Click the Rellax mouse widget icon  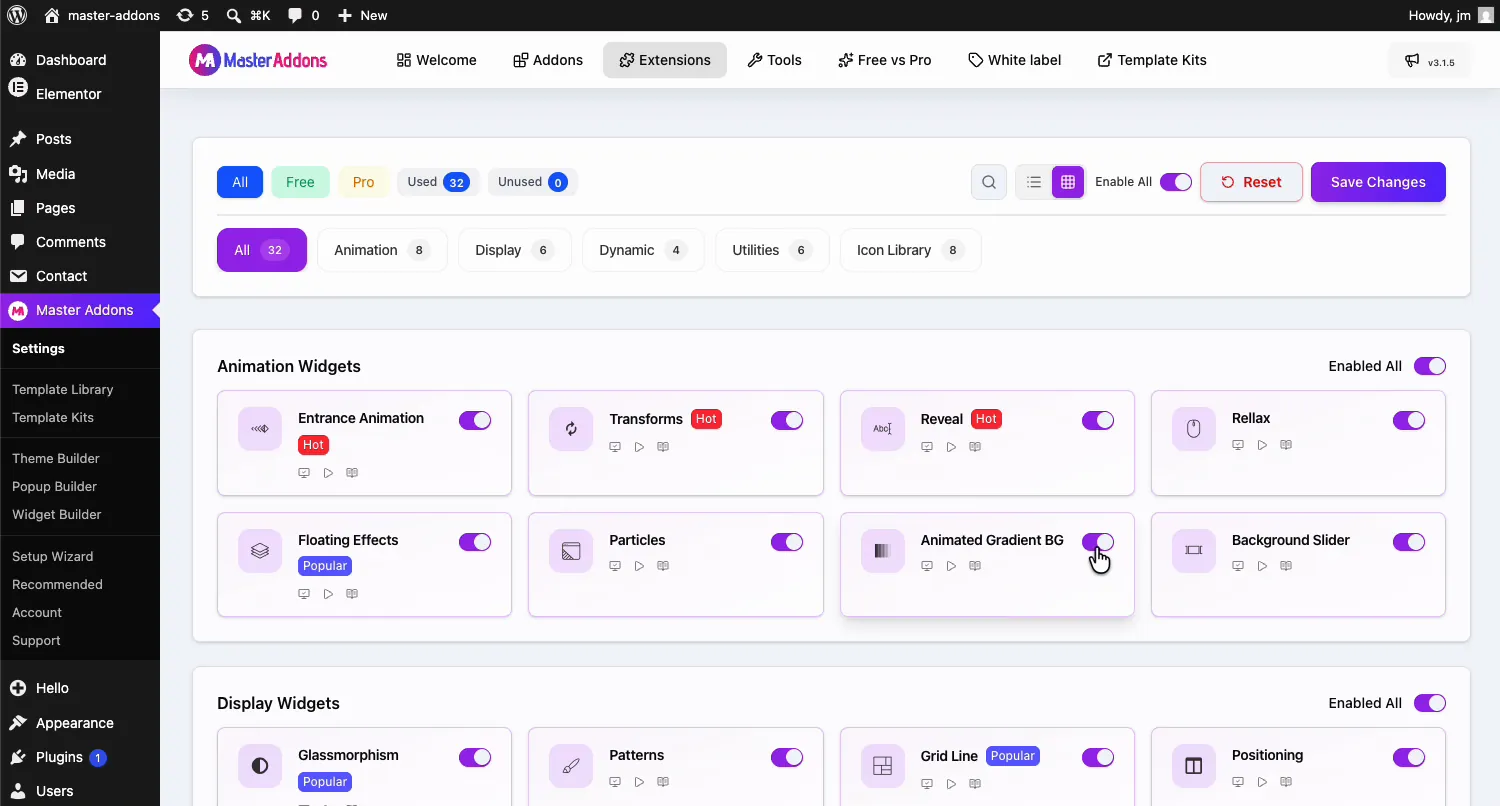(1194, 429)
